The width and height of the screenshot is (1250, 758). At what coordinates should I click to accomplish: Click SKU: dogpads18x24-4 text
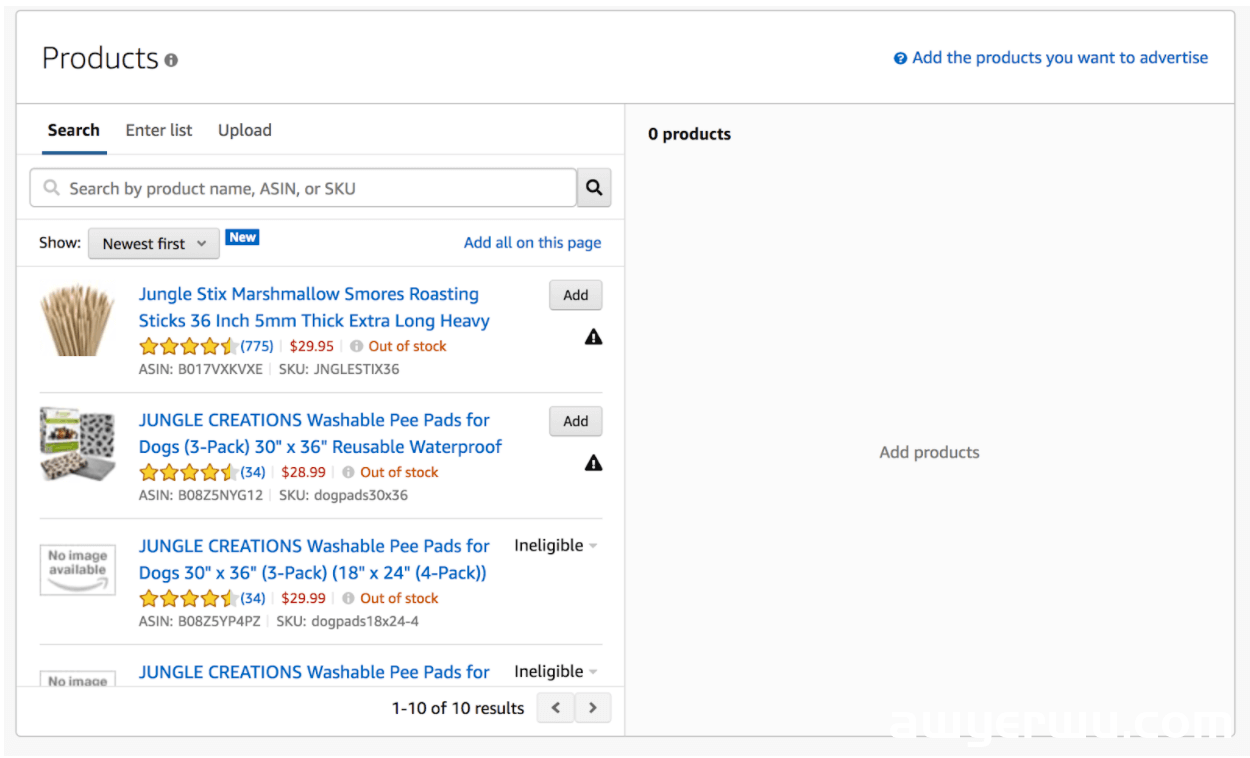point(347,621)
